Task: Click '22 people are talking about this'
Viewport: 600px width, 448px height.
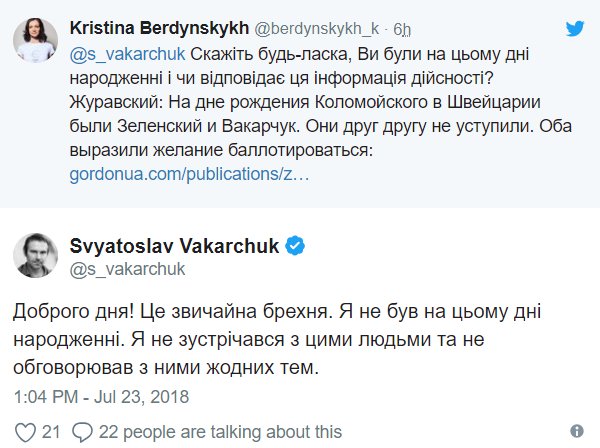Action: coord(220,432)
